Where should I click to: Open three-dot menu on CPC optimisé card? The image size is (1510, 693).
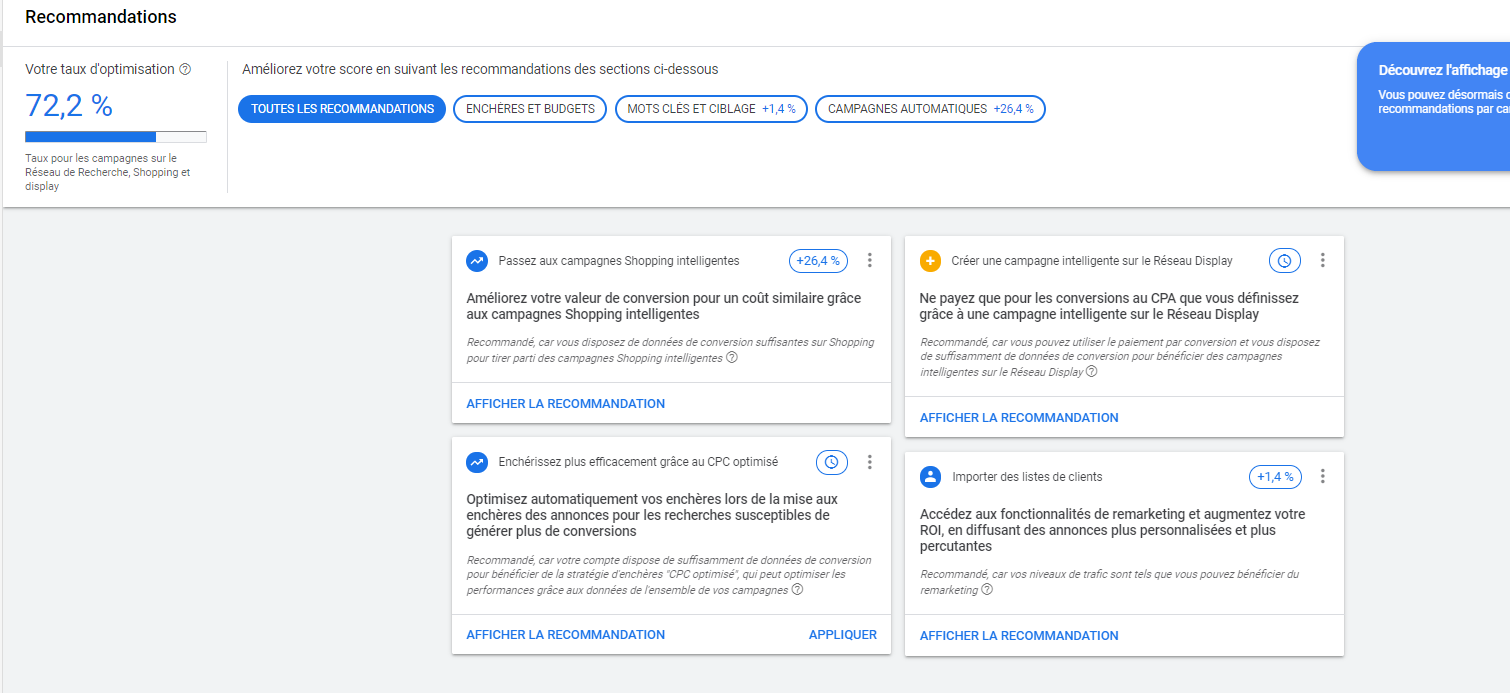(870, 462)
